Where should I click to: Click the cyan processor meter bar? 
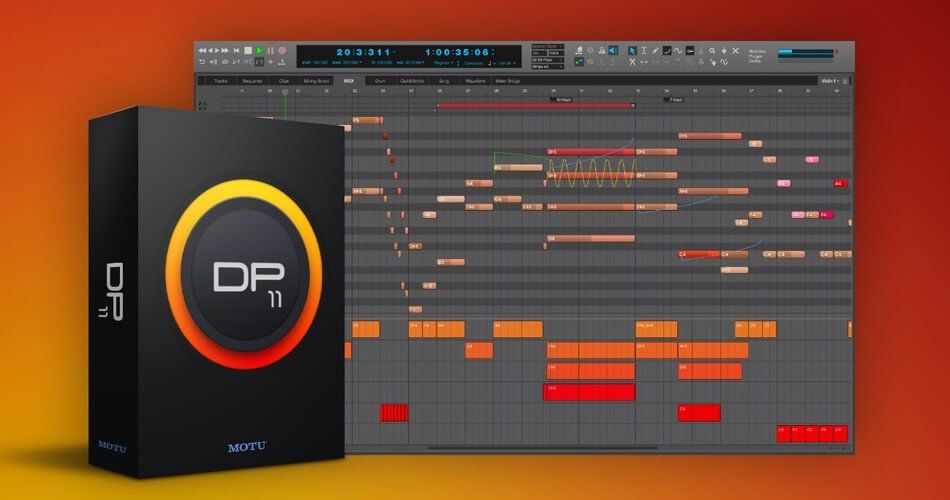point(805,51)
